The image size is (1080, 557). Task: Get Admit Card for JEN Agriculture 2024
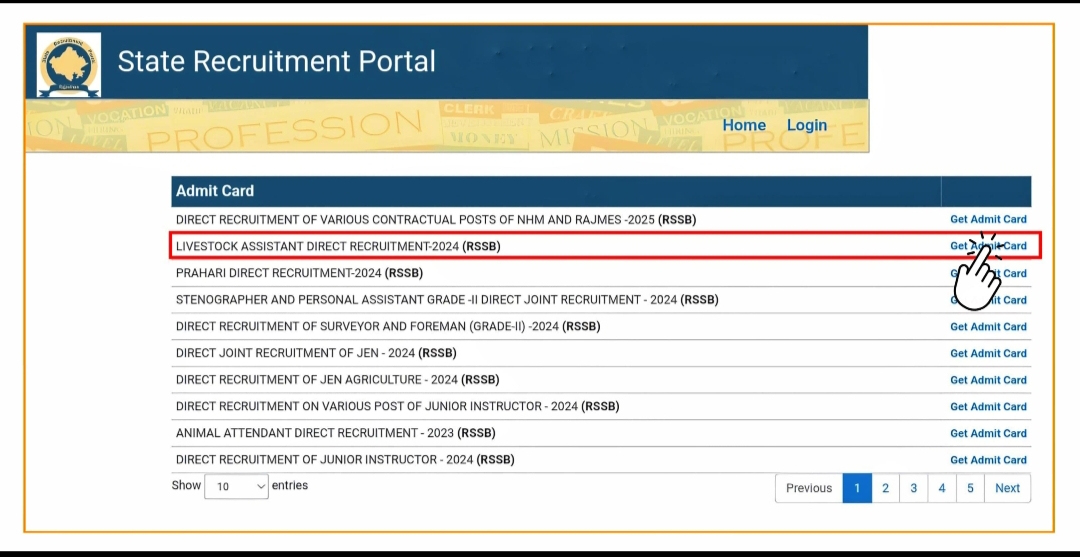coord(988,380)
